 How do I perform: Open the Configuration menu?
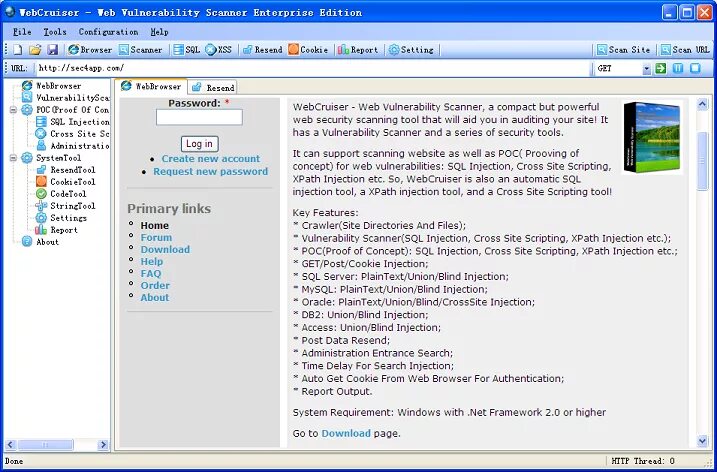click(108, 32)
